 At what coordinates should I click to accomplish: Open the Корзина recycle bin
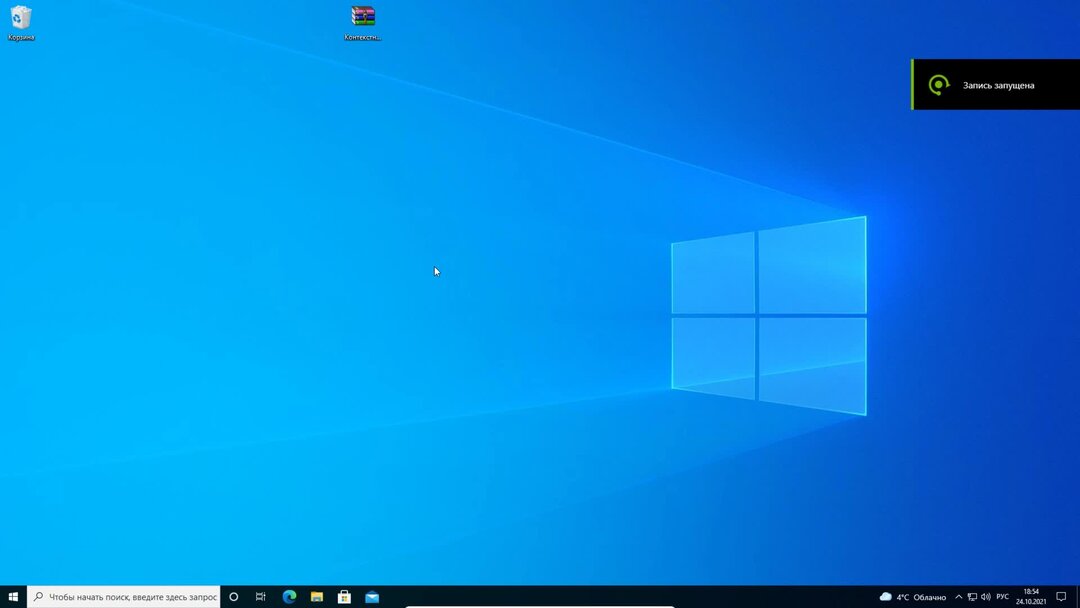coord(20,18)
